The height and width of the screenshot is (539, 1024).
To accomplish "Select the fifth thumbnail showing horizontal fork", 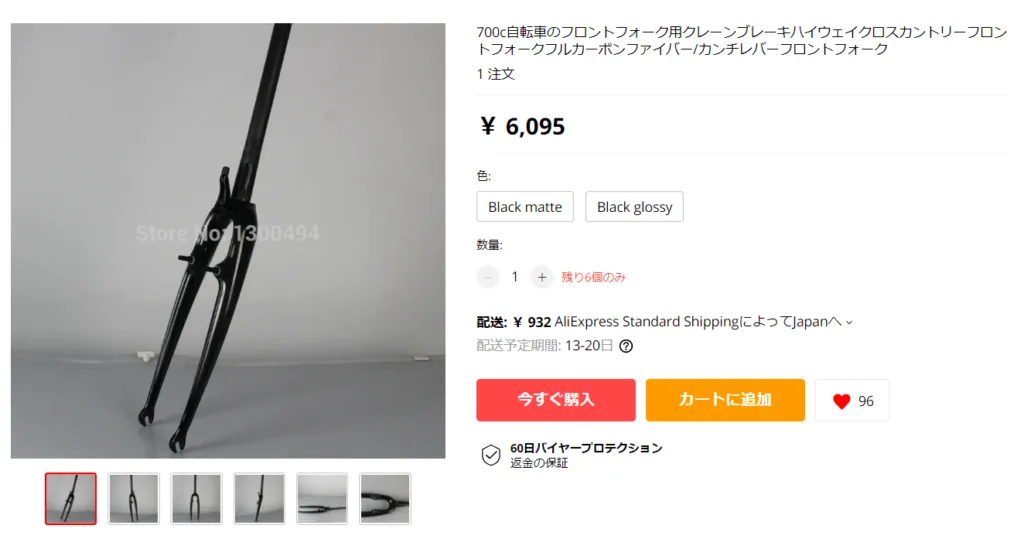I will click(322, 498).
